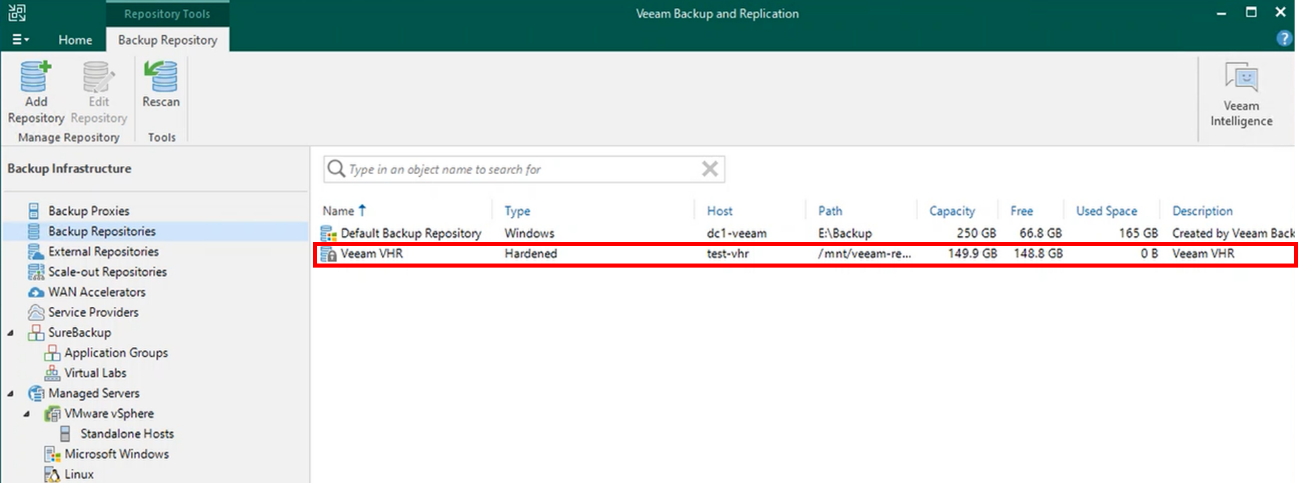The height and width of the screenshot is (483, 1298).
Task: Open the main hamburger menu
Action: [x=20, y=39]
